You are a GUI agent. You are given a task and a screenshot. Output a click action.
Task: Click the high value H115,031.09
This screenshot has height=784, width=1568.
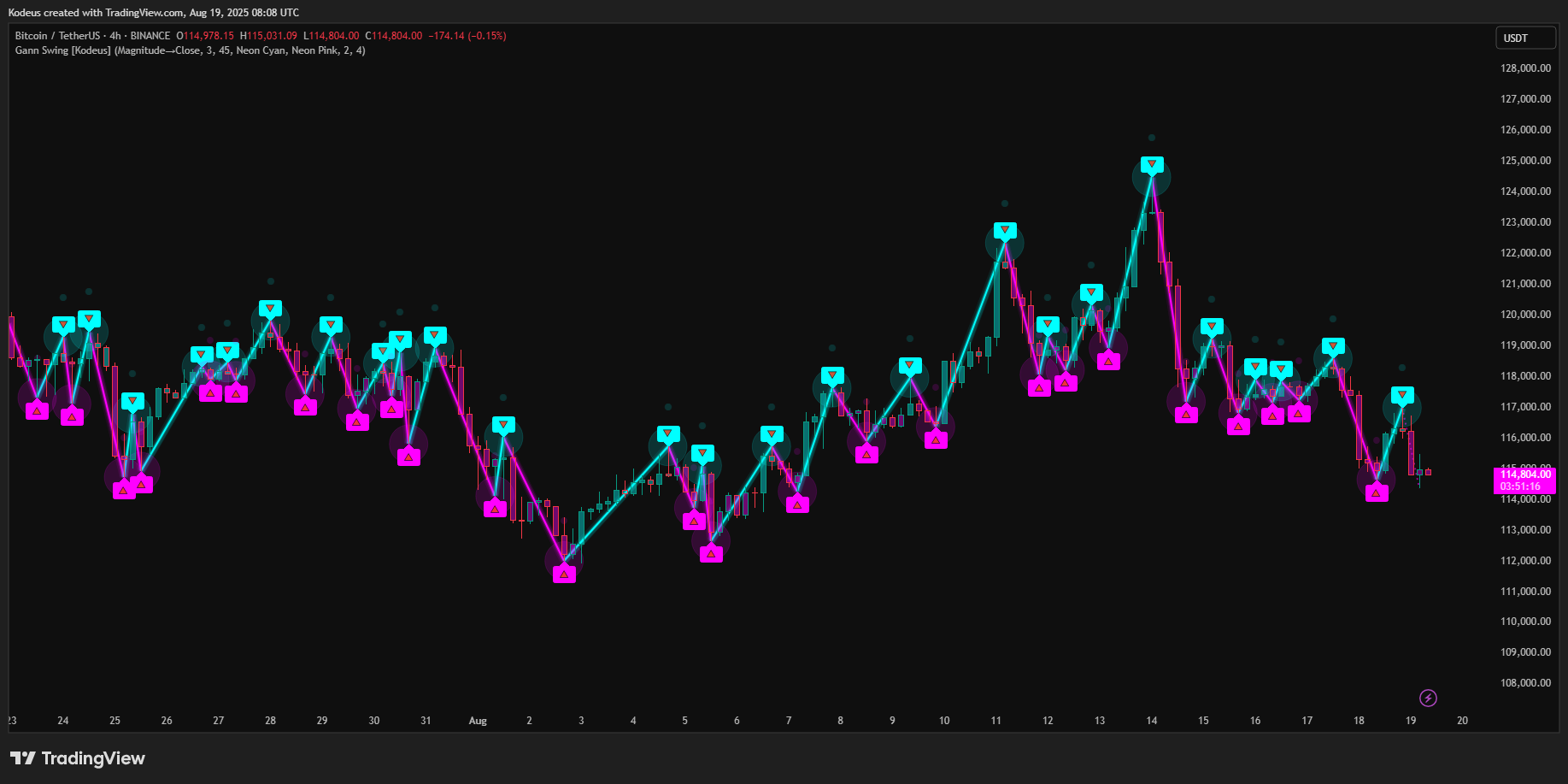[268, 36]
